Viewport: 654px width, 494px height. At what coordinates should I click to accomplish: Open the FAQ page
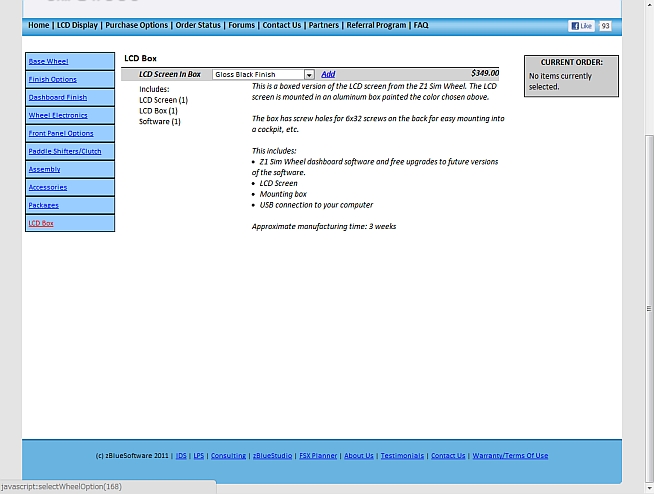(421, 25)
